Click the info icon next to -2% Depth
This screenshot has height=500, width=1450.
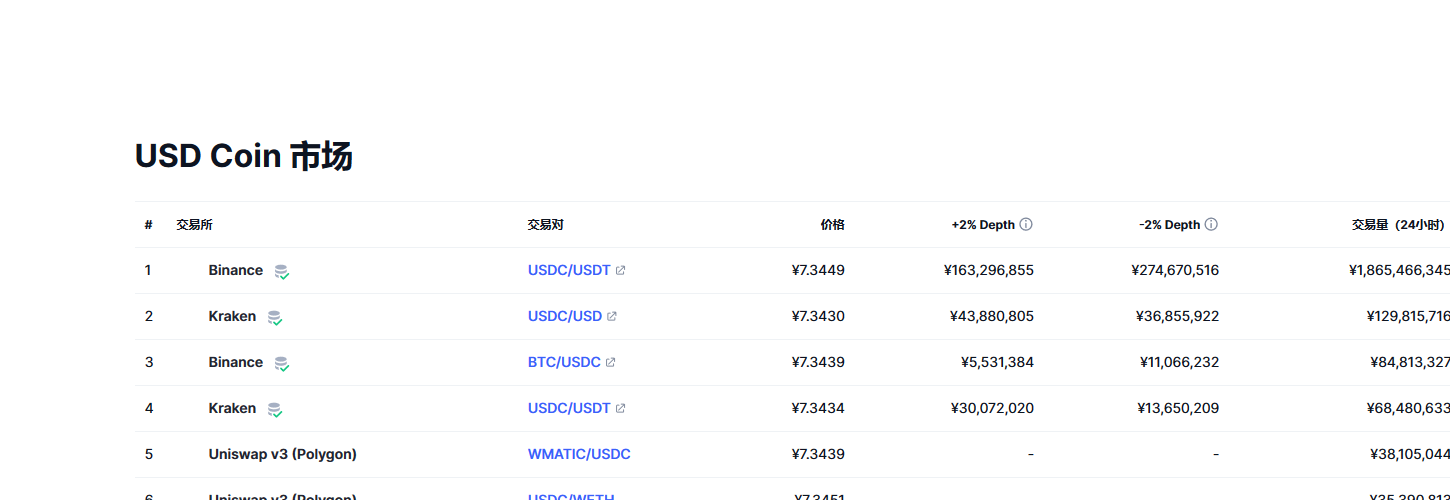click(x=1211, y=225)
